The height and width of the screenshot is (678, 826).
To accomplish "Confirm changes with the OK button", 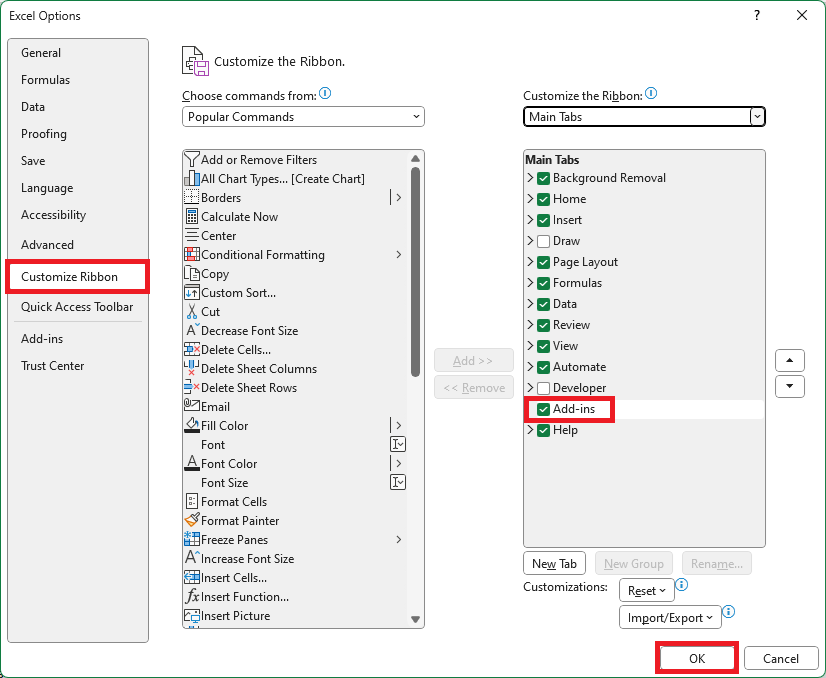I will [697, 658].
